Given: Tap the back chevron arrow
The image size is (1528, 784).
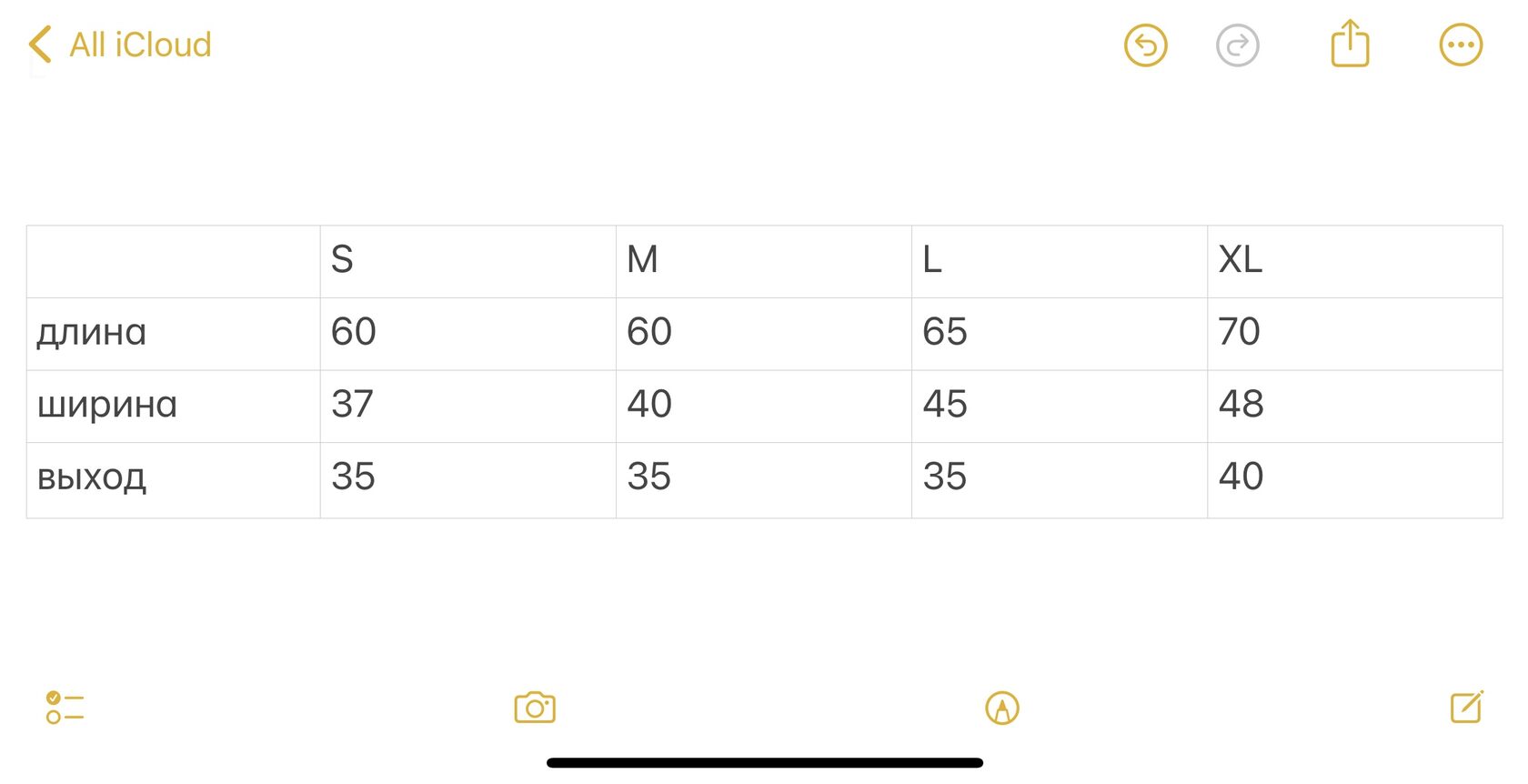Looking at the screenshot, I should tap(39, 45).
